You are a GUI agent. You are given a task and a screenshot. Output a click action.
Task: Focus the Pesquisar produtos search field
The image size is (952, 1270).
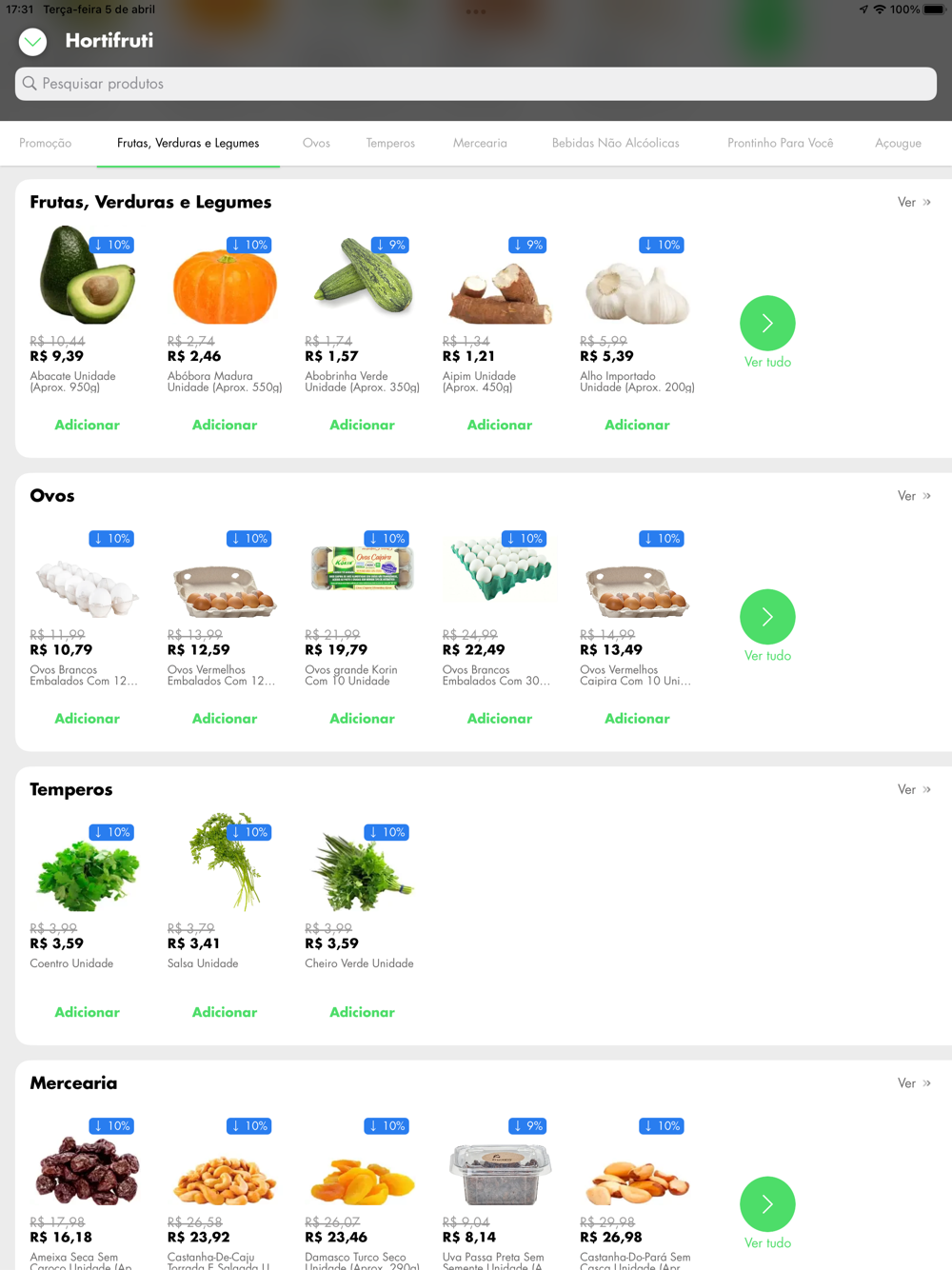coord(476,84)
